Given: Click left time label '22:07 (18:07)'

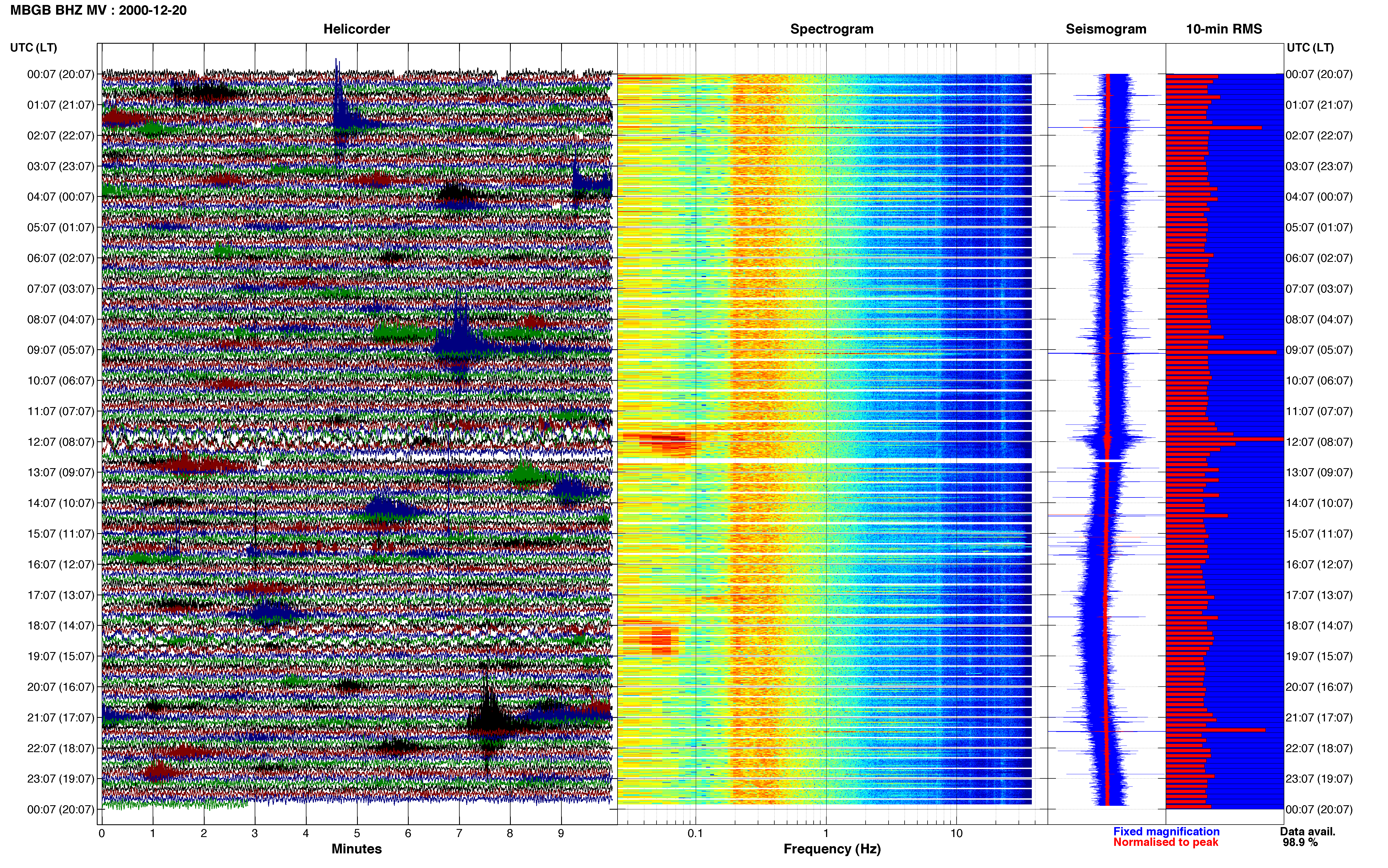Looking at the screenshot, I should pos(61,748).
